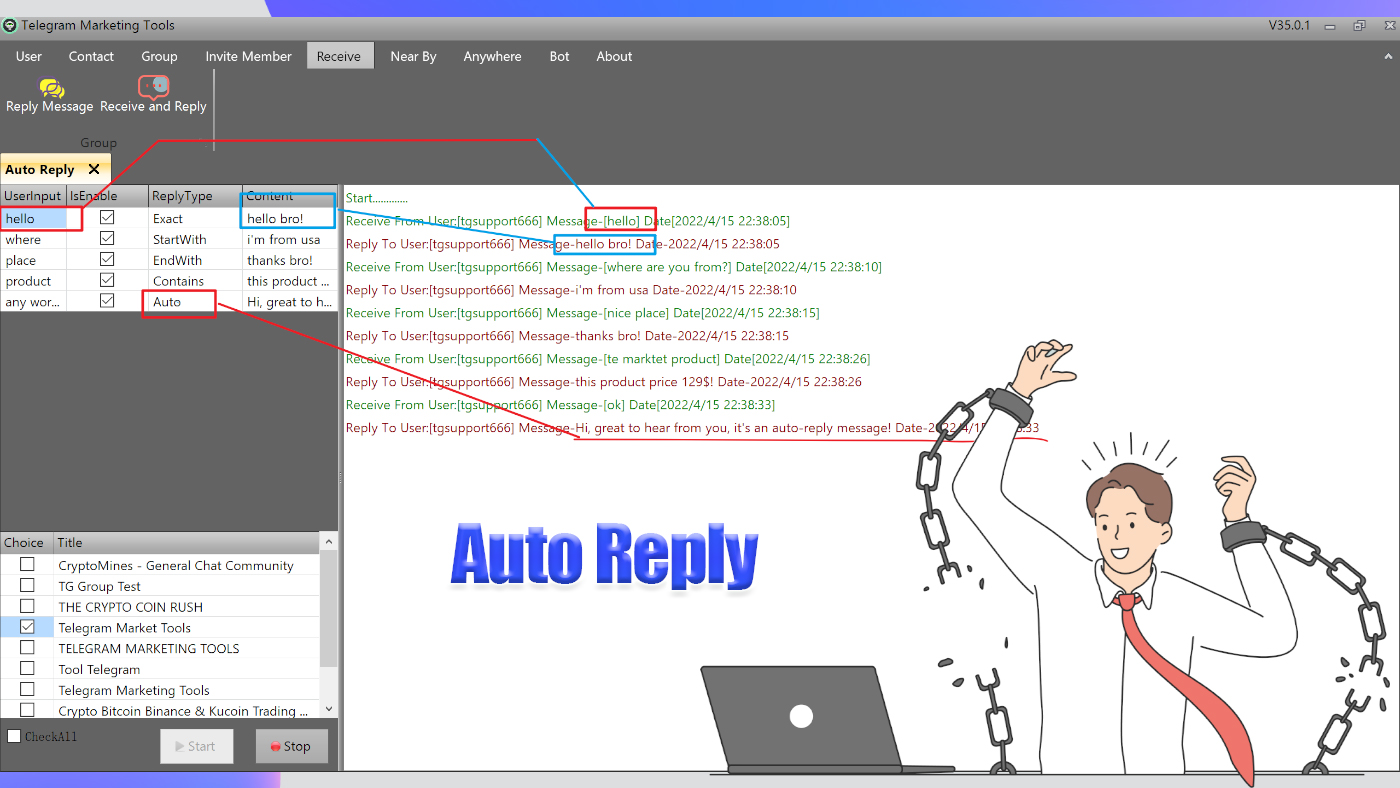
Task: Select the 'hello' UserInput cell
Action: coord(35,217)
